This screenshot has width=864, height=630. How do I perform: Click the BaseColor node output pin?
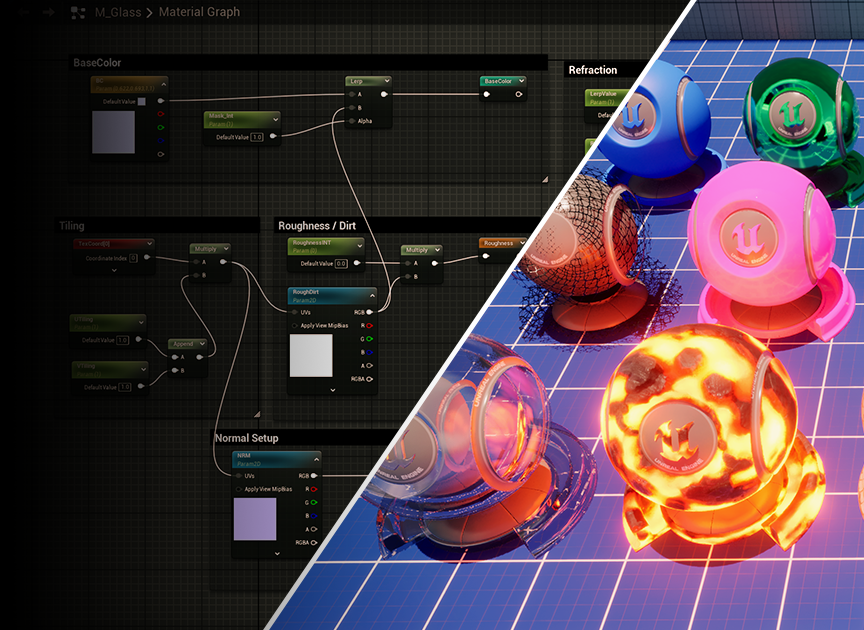coord(519,94)
